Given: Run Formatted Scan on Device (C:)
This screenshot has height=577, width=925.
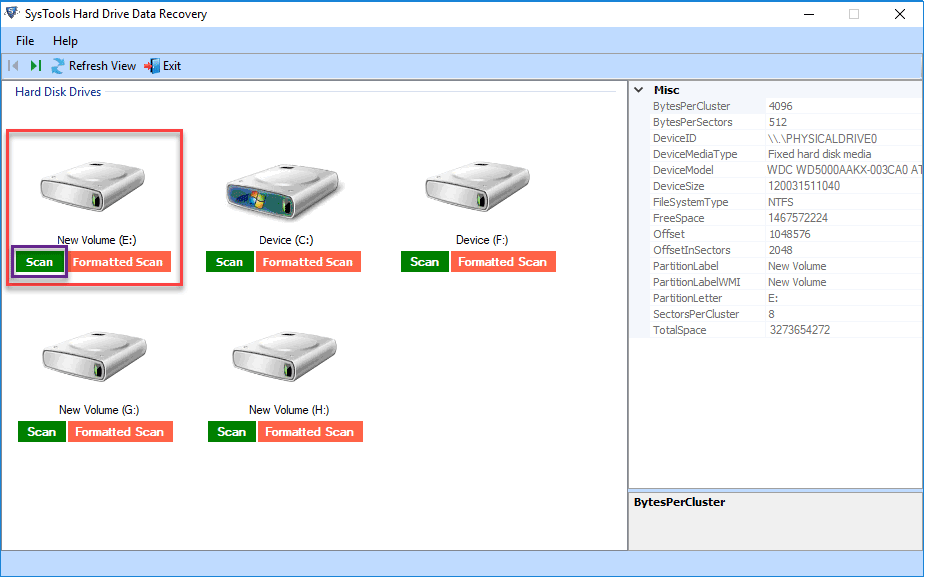Looking at the screenshot, I should (307, 262).
